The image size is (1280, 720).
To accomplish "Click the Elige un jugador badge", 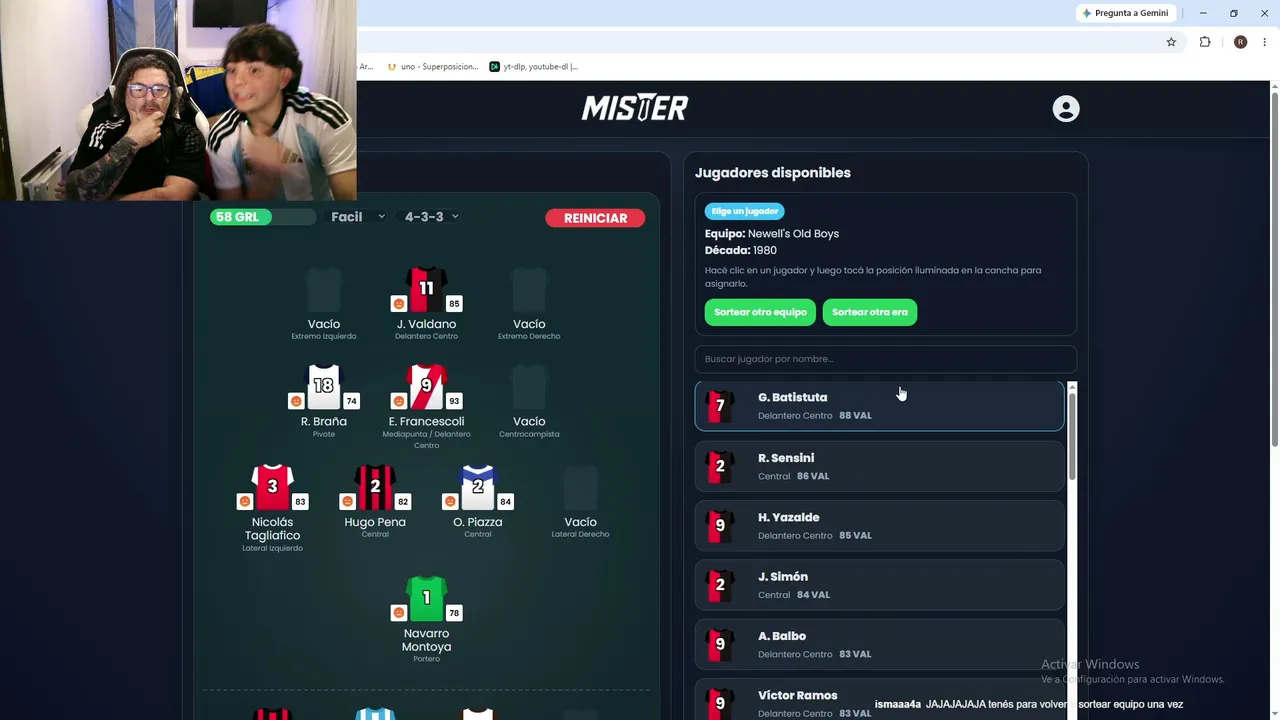I will coord(744,212).
